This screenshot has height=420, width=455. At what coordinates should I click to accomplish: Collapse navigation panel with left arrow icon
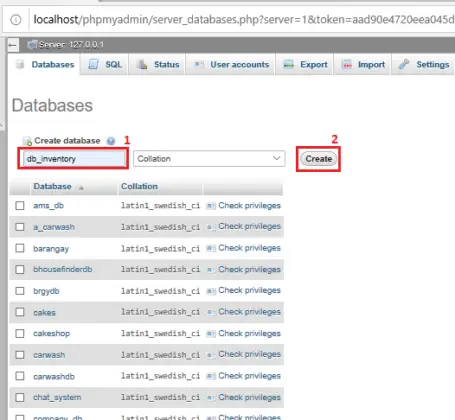13,45
